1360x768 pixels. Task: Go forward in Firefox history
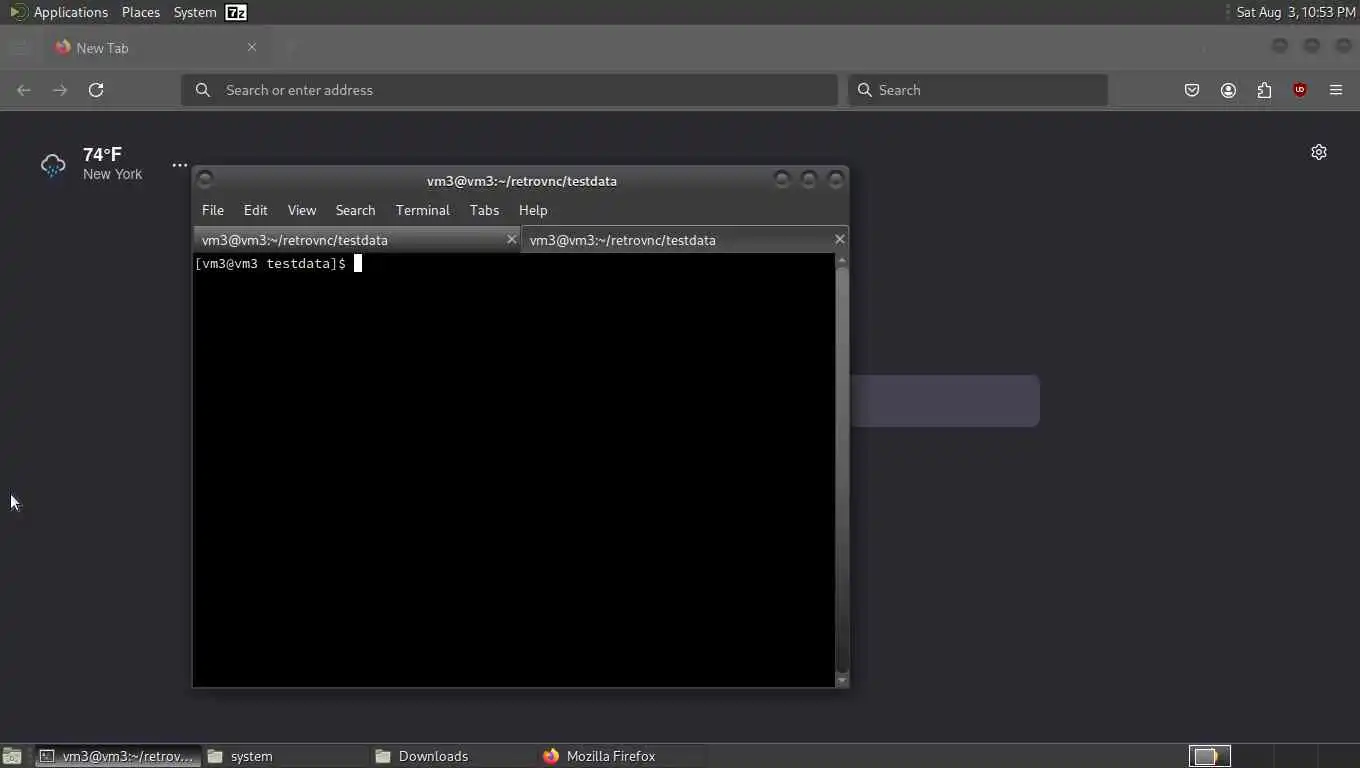tap(60, 90)
